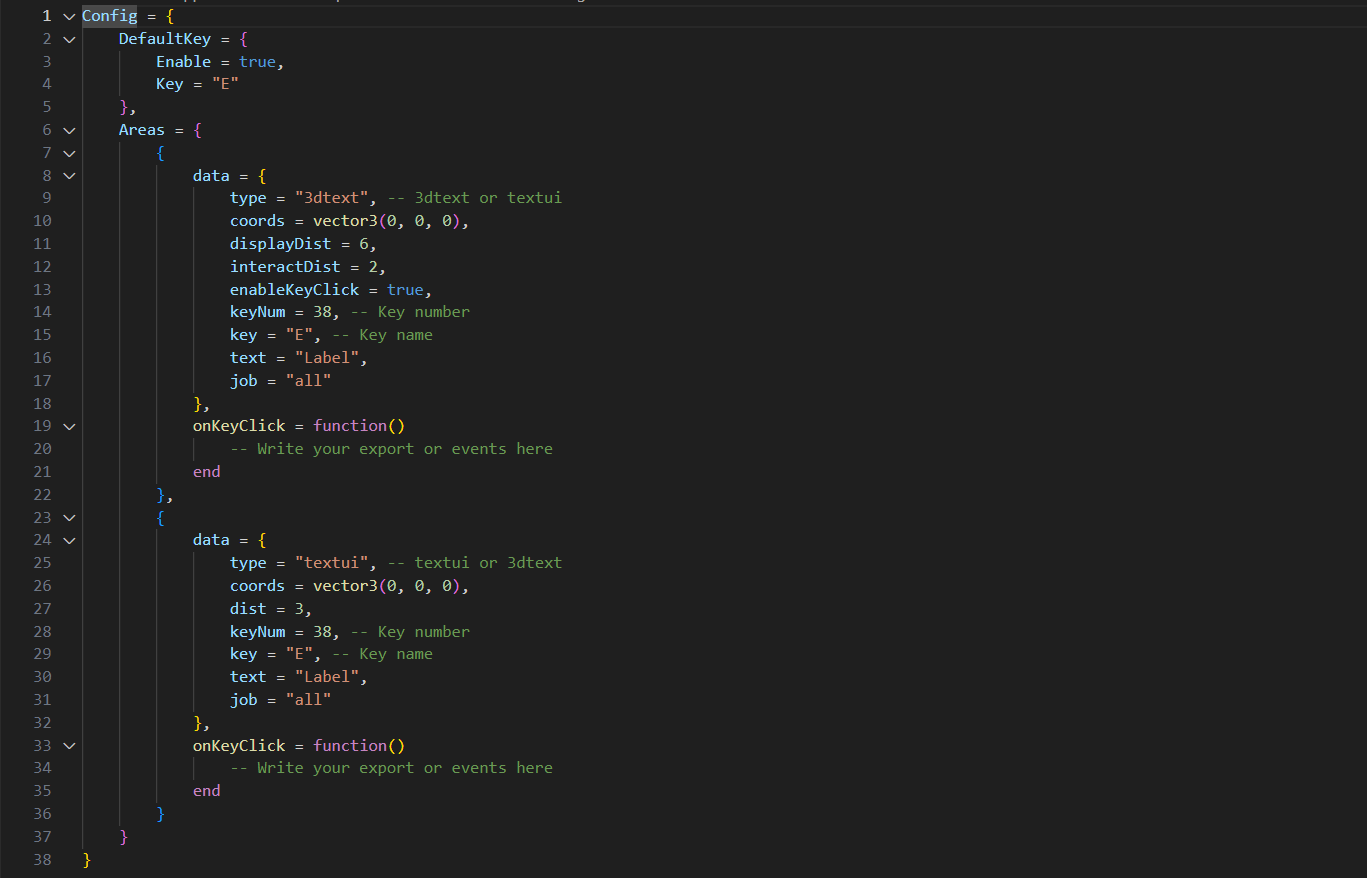Collapse the Config block on line 1

[x=68, y=16]
